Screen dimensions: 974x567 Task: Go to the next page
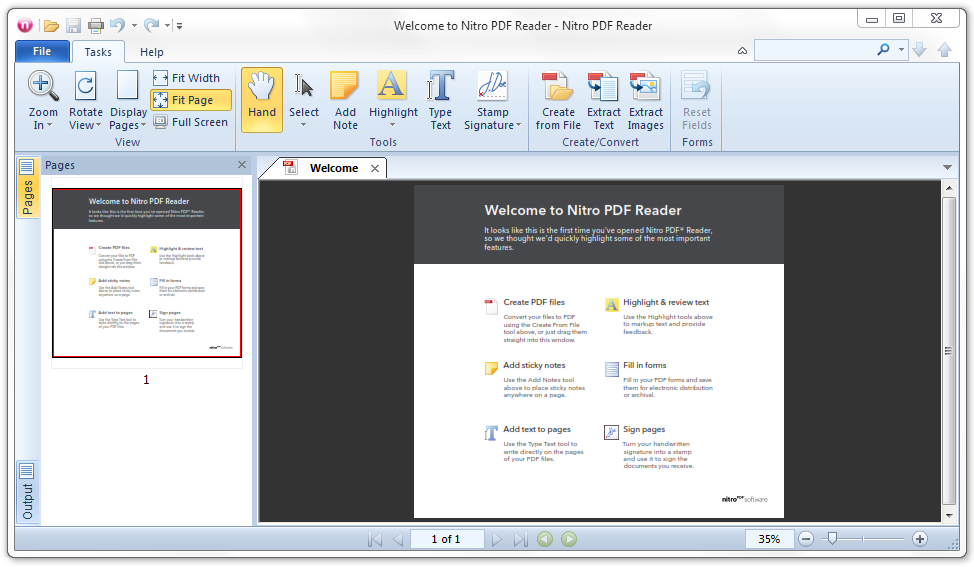(496, 539)
